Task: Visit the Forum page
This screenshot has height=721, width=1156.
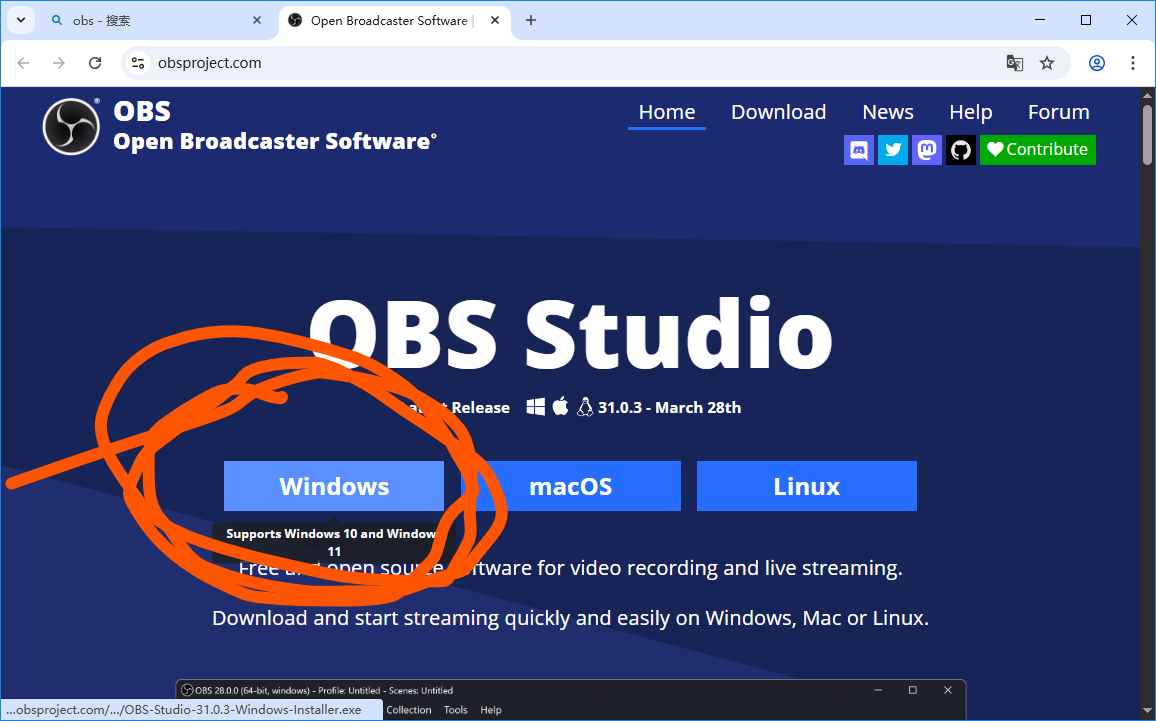Action: (x=1059, y=112)
